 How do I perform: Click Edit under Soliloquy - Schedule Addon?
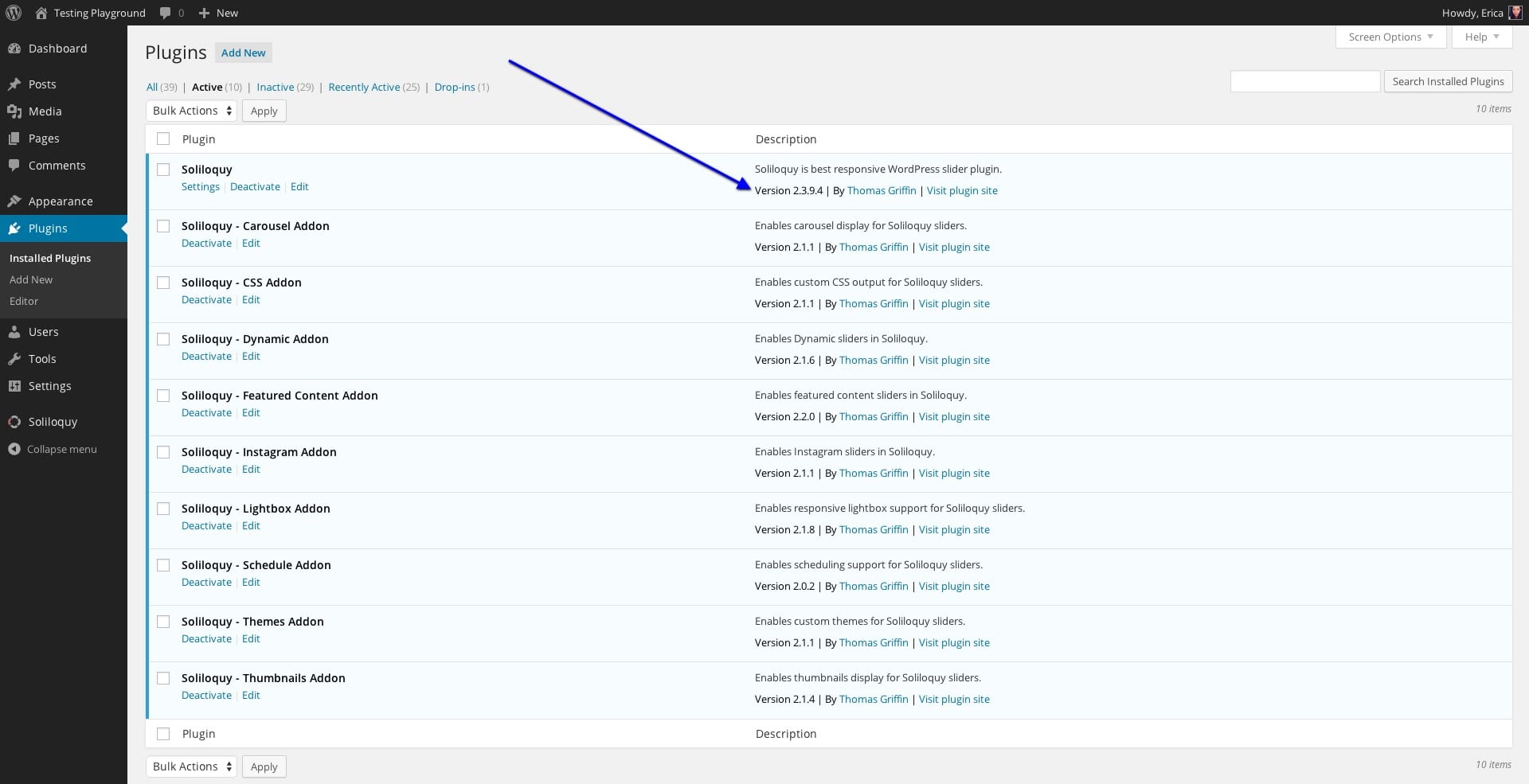[251, 582]
